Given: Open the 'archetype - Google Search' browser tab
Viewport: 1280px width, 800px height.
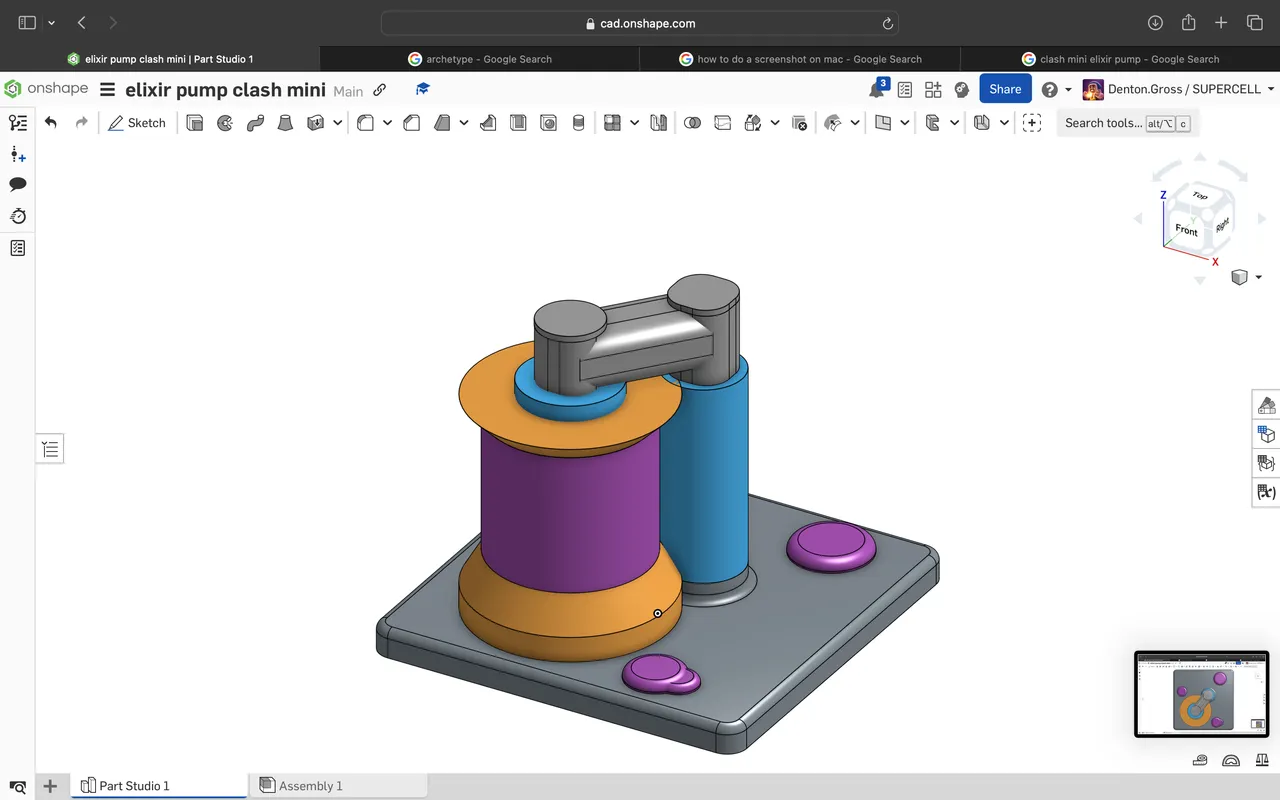Looking at the screenshot, I should click(x=480, y=59).
